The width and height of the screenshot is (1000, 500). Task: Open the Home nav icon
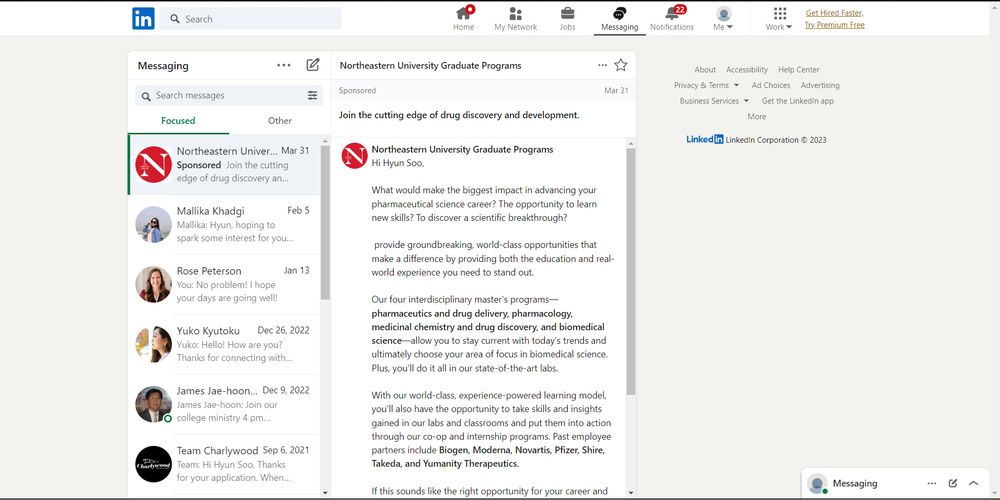tap(464, 18)
